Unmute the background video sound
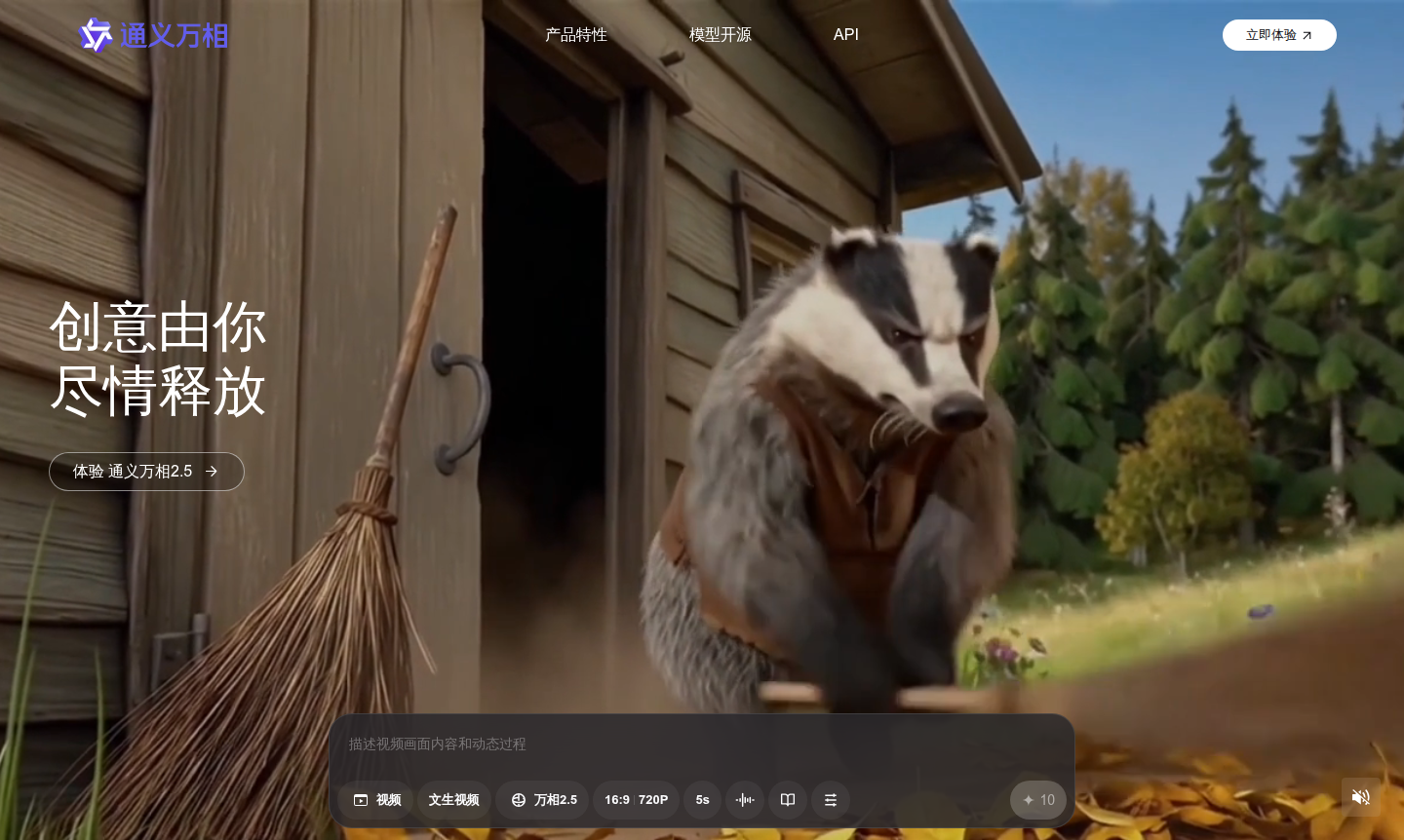Viewport: 1404px width, 840px height. tap(1360, 797)
